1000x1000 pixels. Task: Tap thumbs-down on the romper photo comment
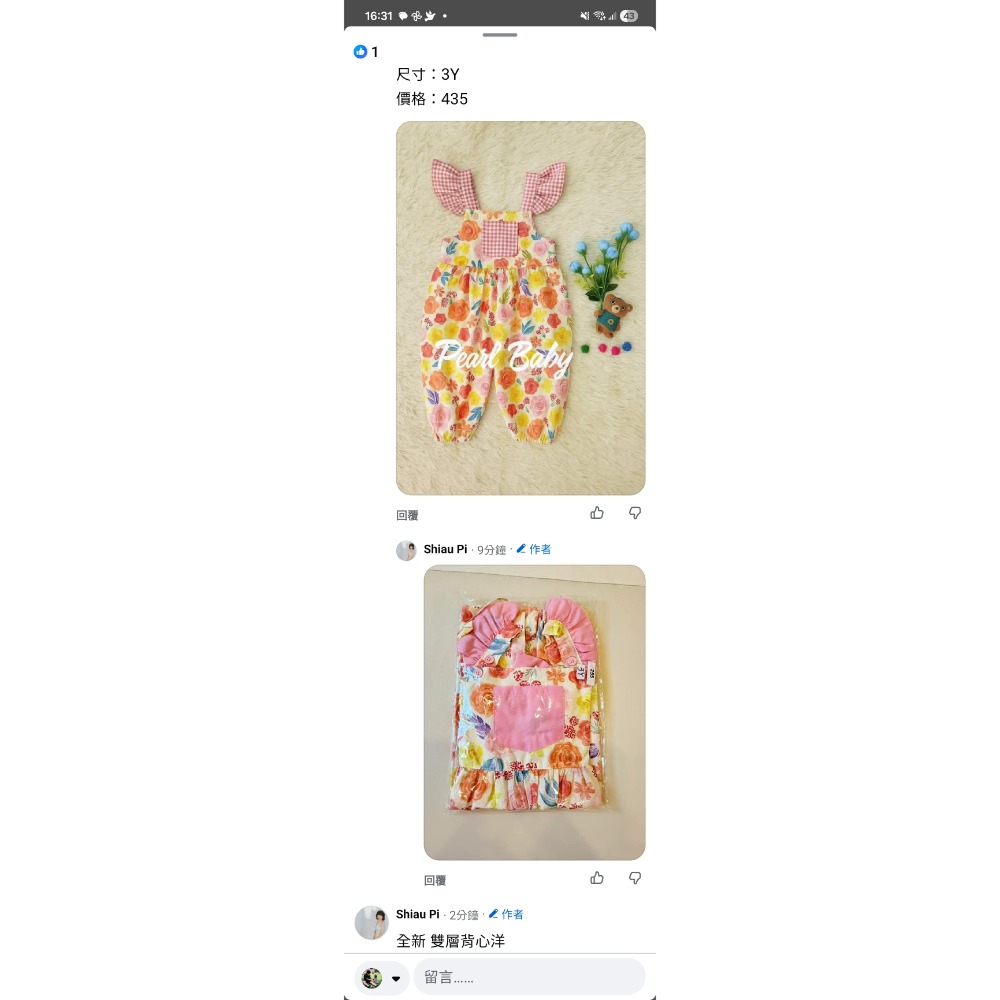(635, 513)
